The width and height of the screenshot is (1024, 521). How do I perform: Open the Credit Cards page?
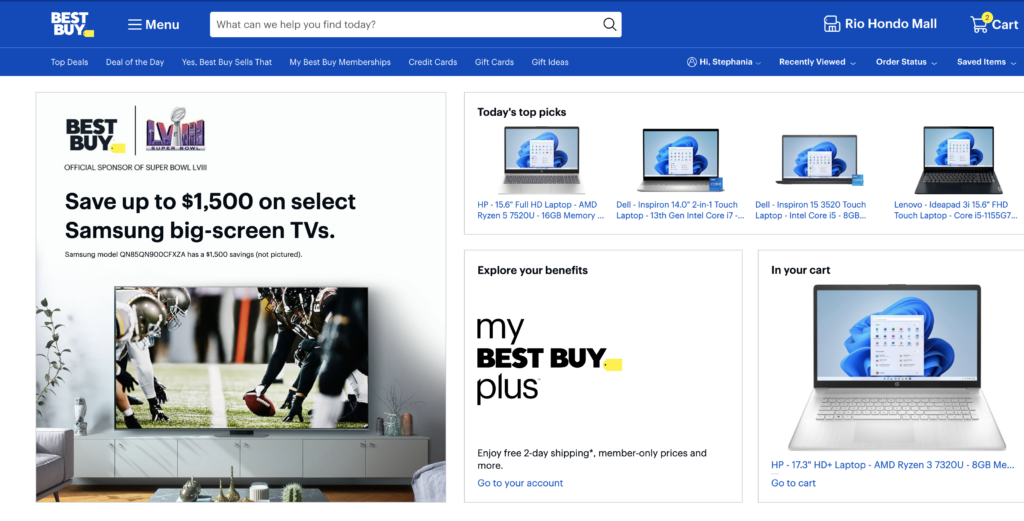(x=433, y=62)
